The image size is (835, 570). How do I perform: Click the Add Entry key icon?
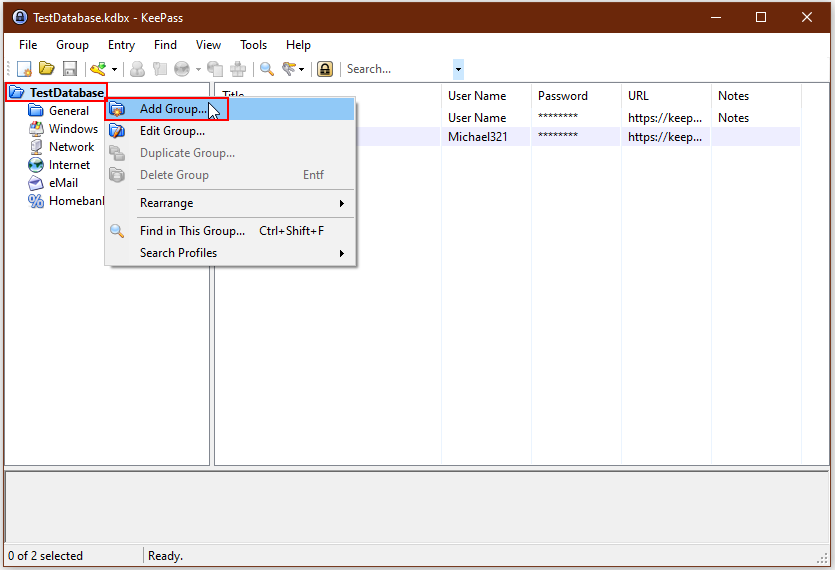[x=99, y=69]
